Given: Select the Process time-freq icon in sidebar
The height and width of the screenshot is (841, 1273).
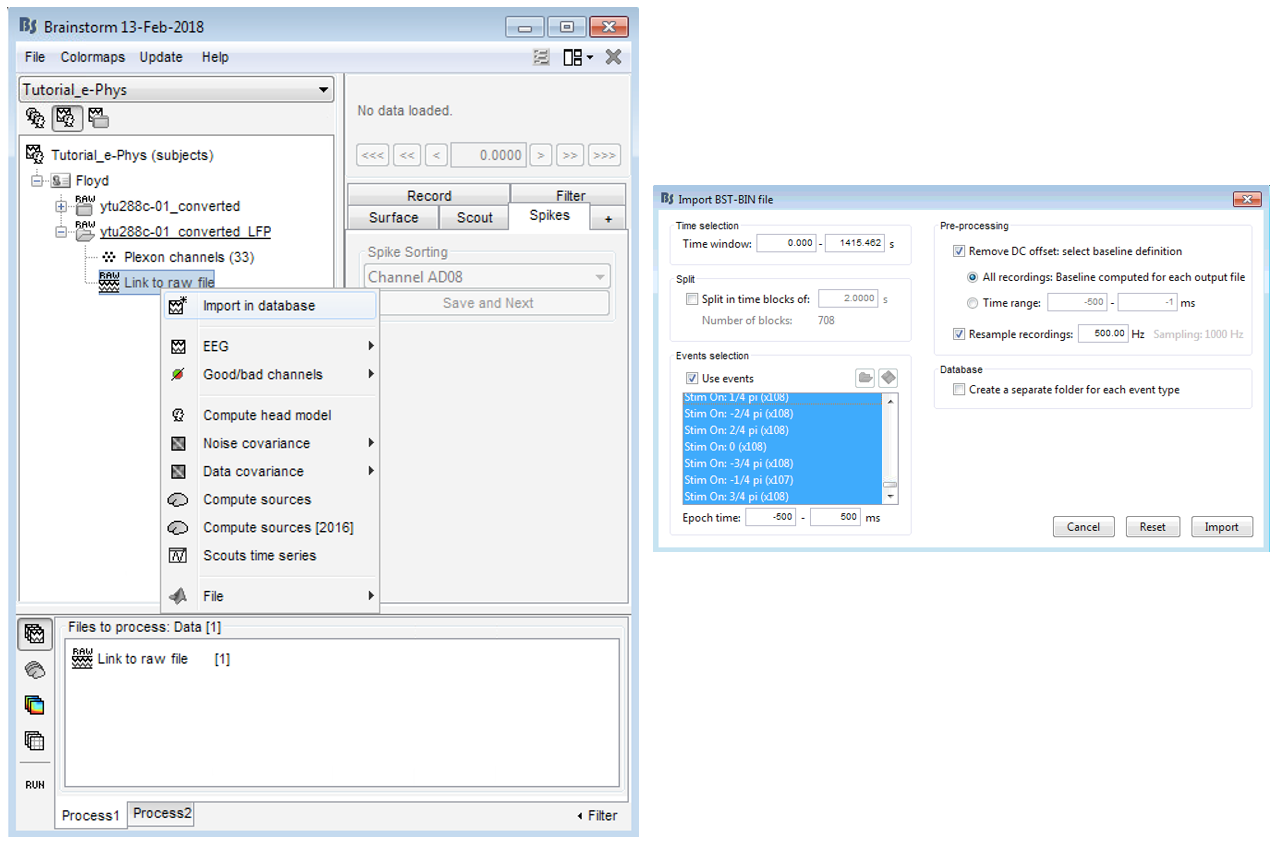Looking at the screenshot, I should (x=35, y=705).
